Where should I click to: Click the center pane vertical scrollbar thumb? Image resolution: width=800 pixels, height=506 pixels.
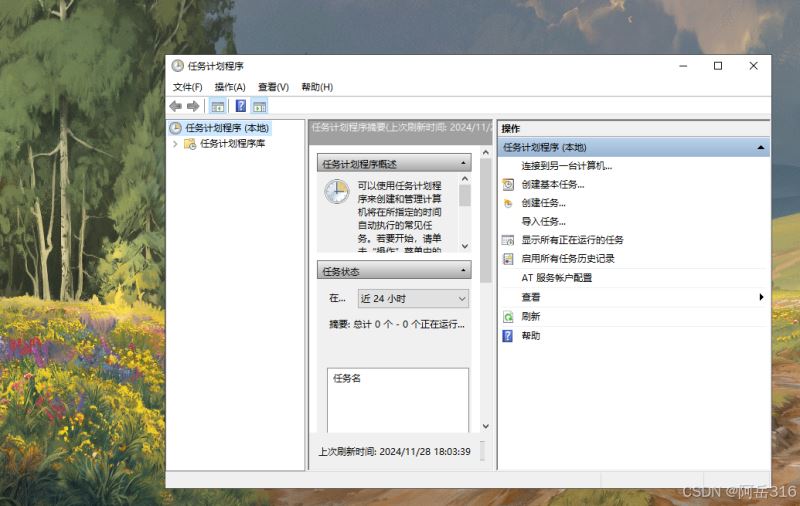pyautogui.click(x=486, y=220)
